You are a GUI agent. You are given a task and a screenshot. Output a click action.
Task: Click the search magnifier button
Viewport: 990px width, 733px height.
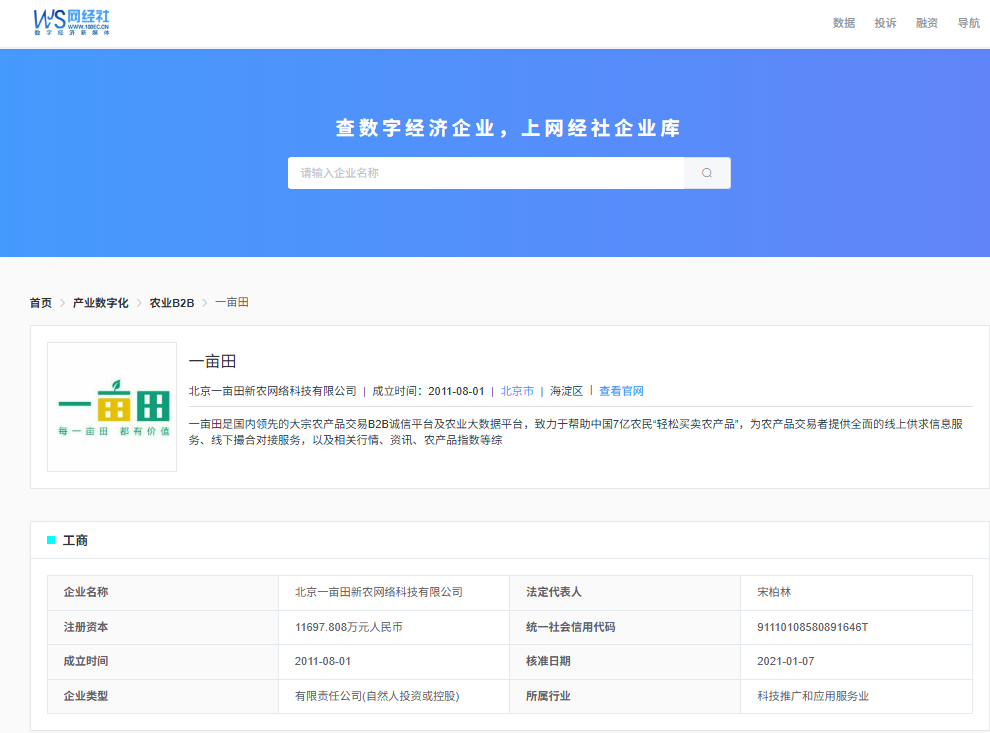click(707, 173)
